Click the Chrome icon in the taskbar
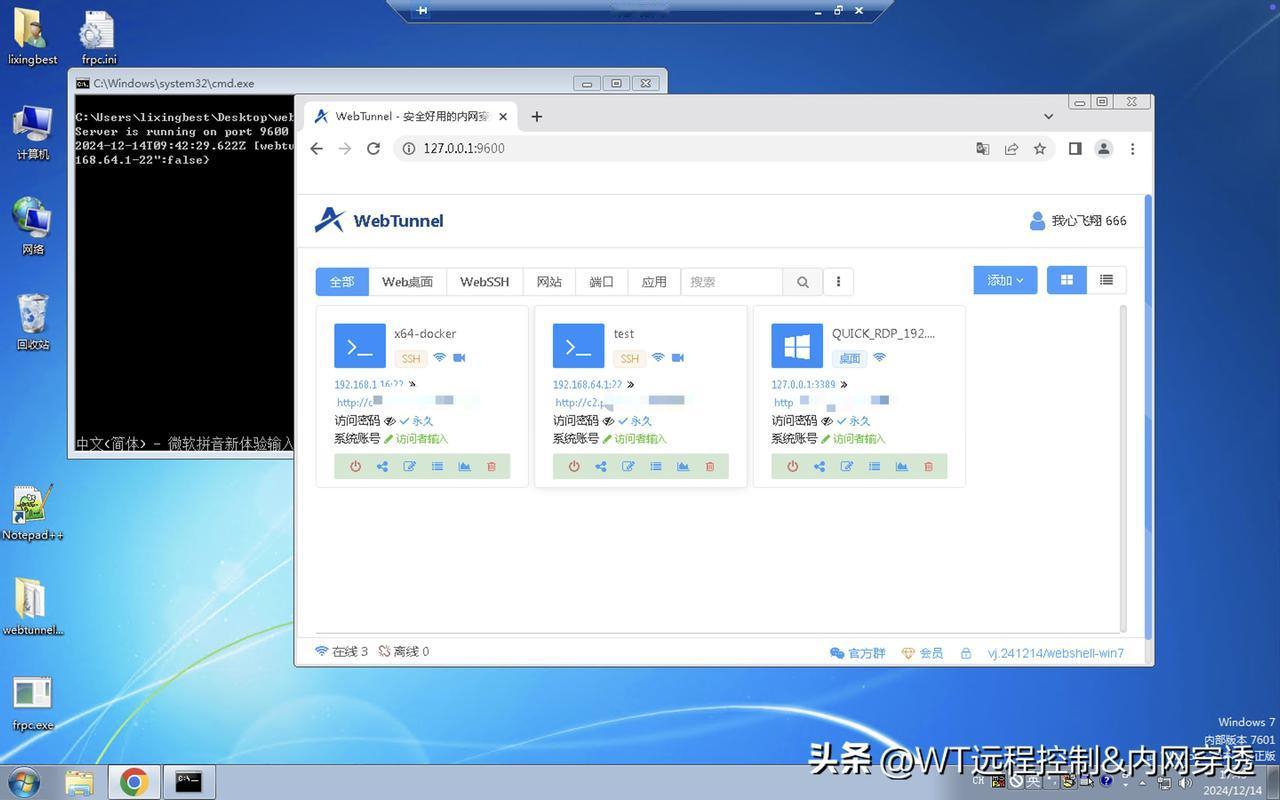The image size is (1280, 800). click(x=134, y=781)
